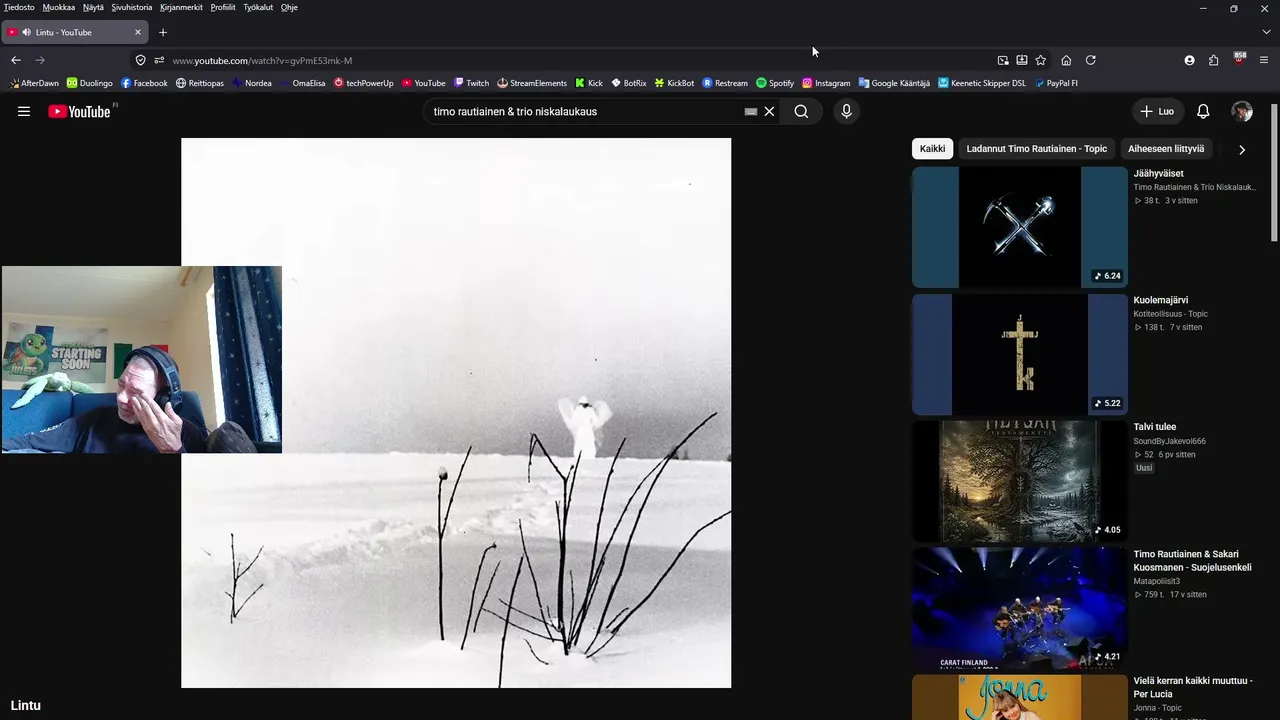Open the Profiilit menu
The height and width of the screenshot is (720, 1280).
tap(223, 7)
